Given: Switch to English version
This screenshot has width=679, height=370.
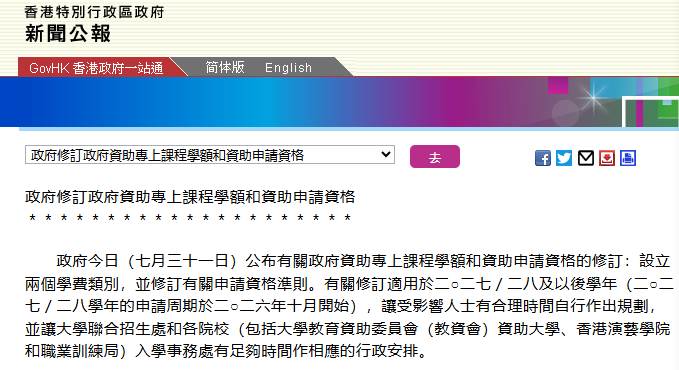Looking at the screenshot, I should pos(288,68).
